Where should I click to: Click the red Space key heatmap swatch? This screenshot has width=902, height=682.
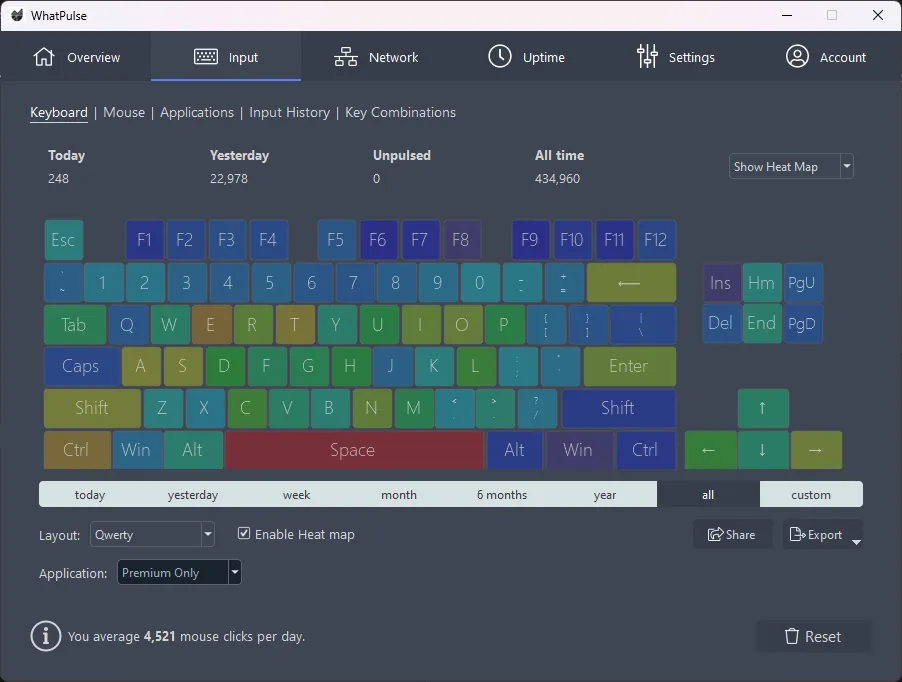[x=353, y=450]
